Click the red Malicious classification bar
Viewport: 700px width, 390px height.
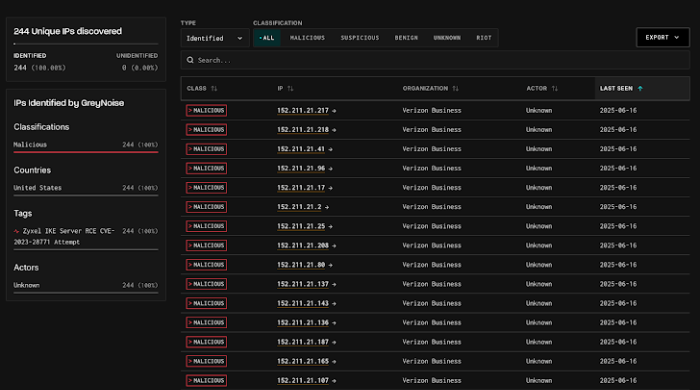point(86,152)
